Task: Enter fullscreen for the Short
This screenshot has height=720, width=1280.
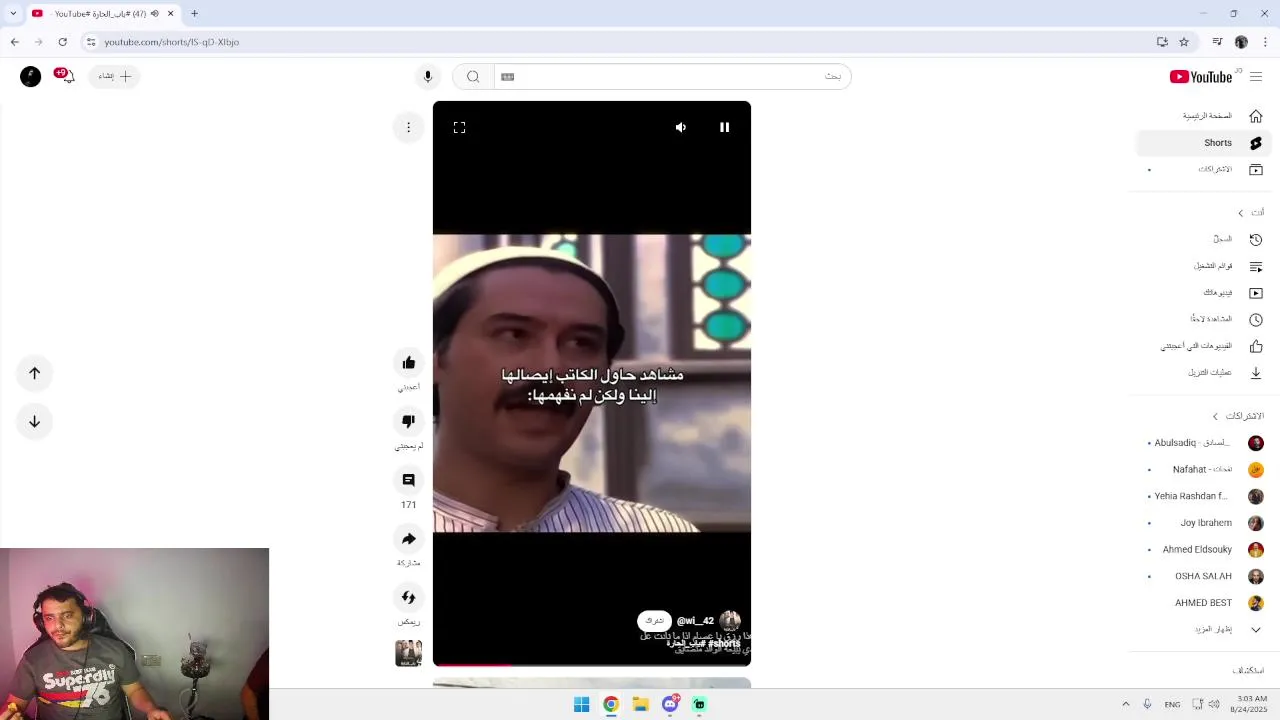Action: 459,127
